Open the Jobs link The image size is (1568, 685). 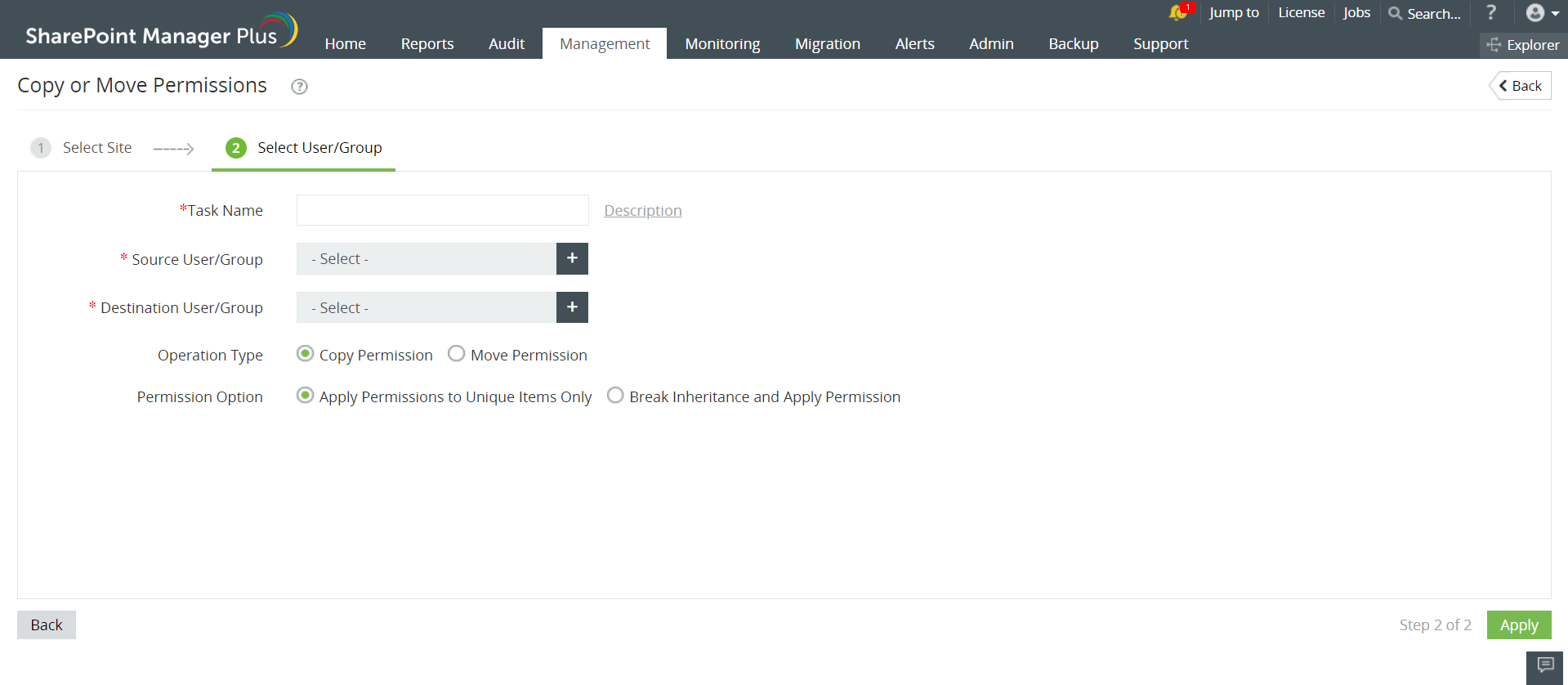(1356, 12)
